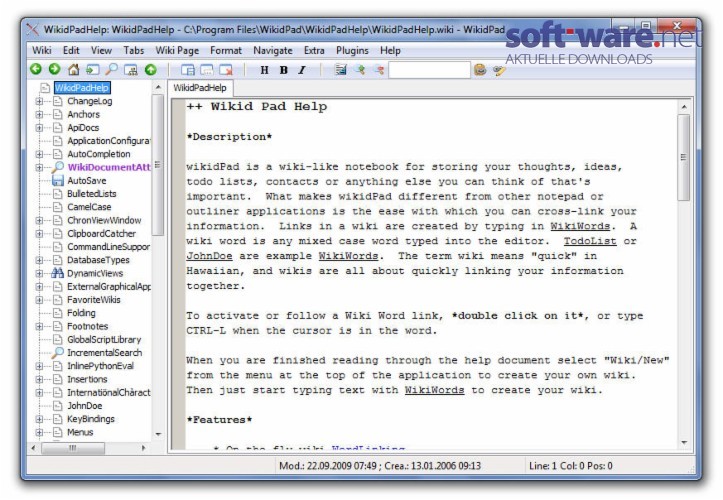Click the window icon with red arrow
Viewport: 723px width, 500px height.
(226, 70)
